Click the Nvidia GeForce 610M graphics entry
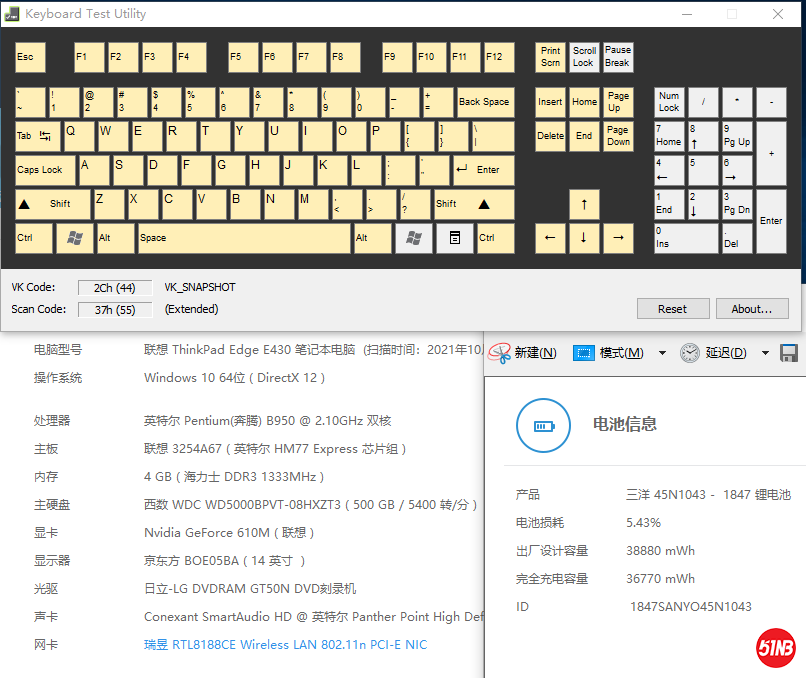This screenshot has height=678, width=806. click(x=229, y=533)
